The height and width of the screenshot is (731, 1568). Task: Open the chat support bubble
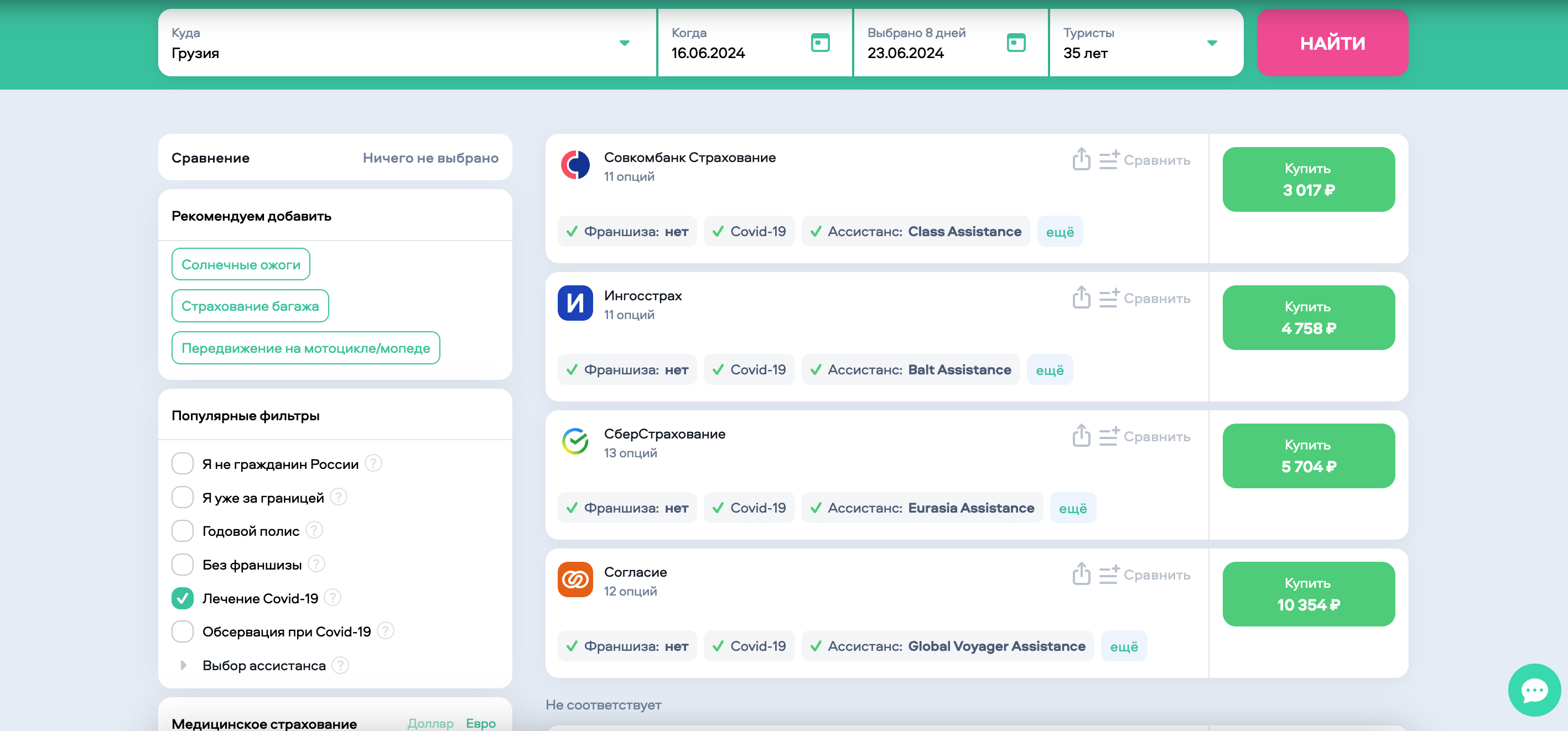click(x=1534, y=690)
